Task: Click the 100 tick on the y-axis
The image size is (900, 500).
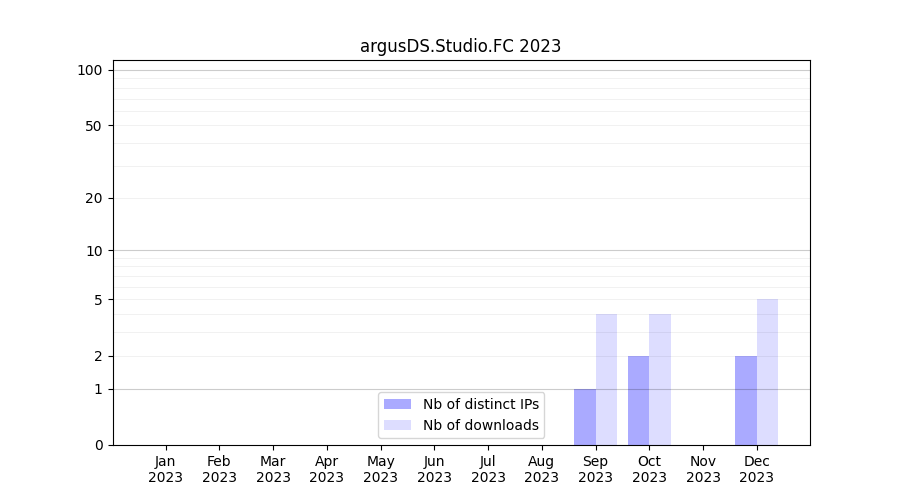Action: click(90, 70)
